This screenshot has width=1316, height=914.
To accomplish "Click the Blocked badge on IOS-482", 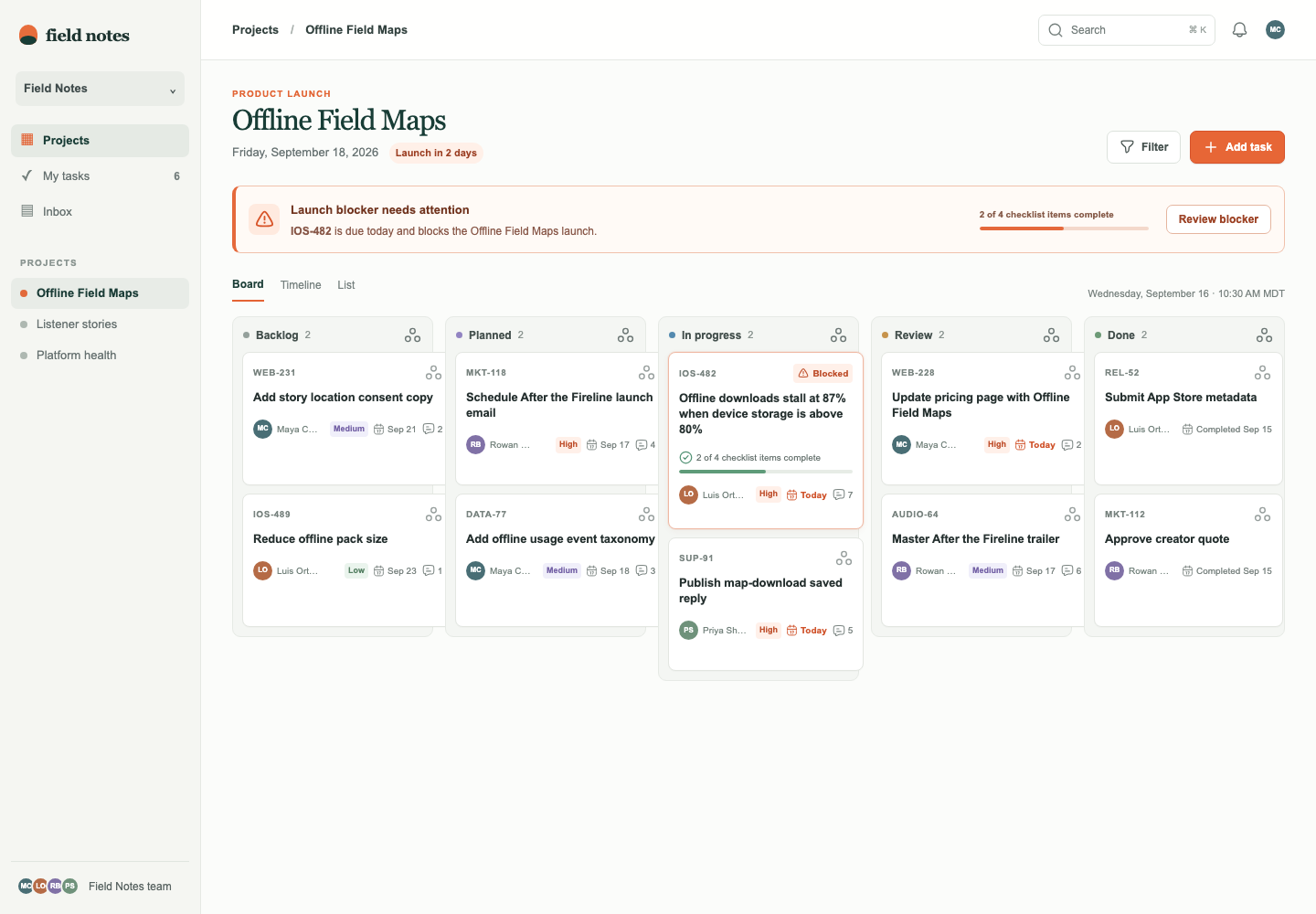I will click(822, 374).
